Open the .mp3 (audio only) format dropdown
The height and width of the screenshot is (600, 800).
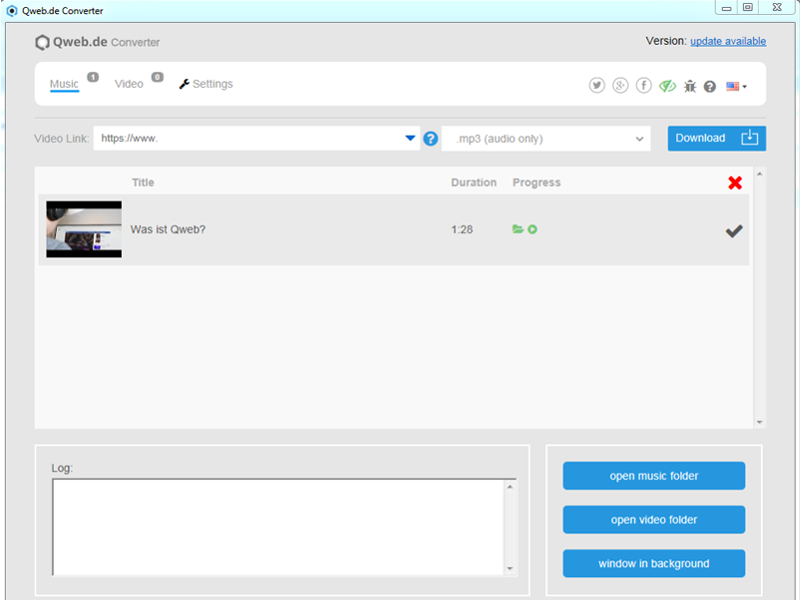click(x=546, y=139)
